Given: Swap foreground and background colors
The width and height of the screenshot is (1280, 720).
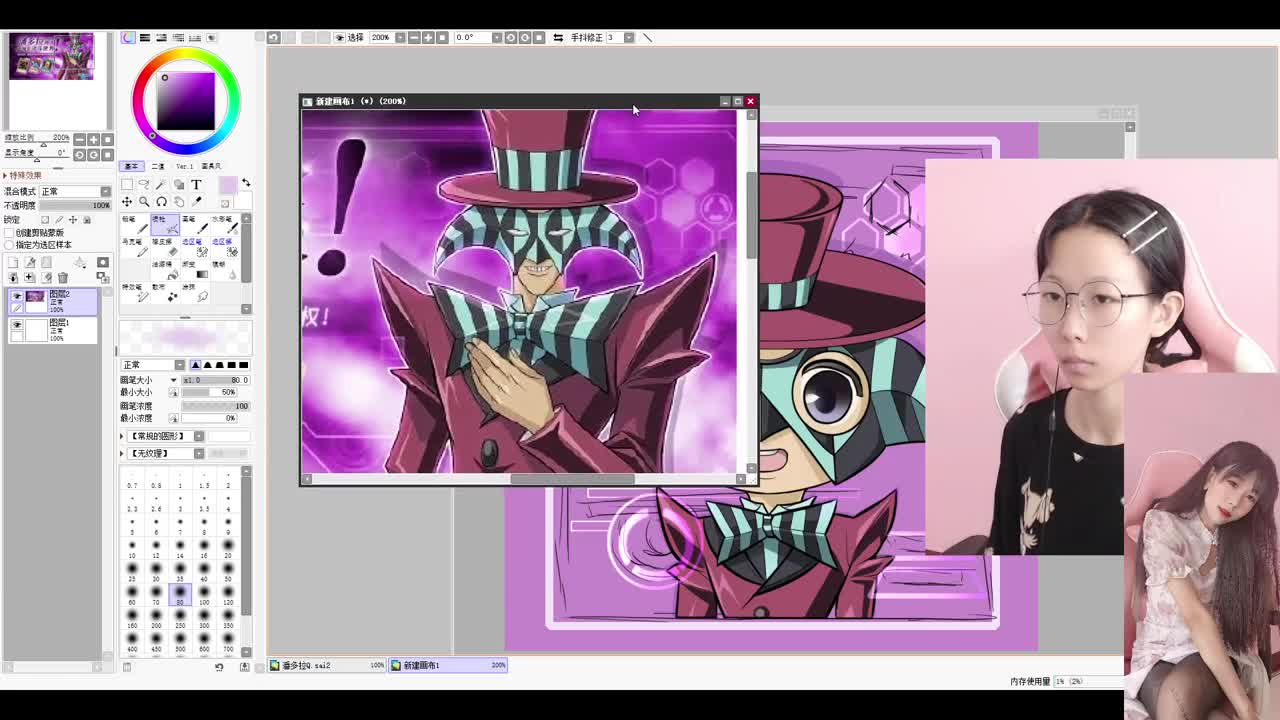Looking at the screenshot, I should (x=246, y=183).
